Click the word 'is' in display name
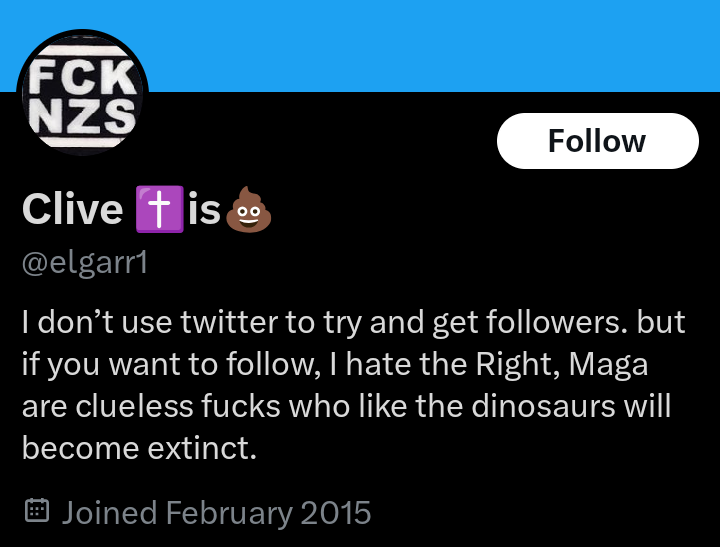This screenshot has height=547, width=720. [204, 209]
